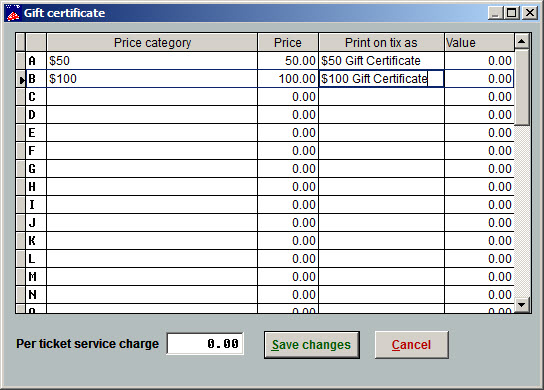Click Print on tix cell in row C
This screenshot has width=544, height=390.
381,97
